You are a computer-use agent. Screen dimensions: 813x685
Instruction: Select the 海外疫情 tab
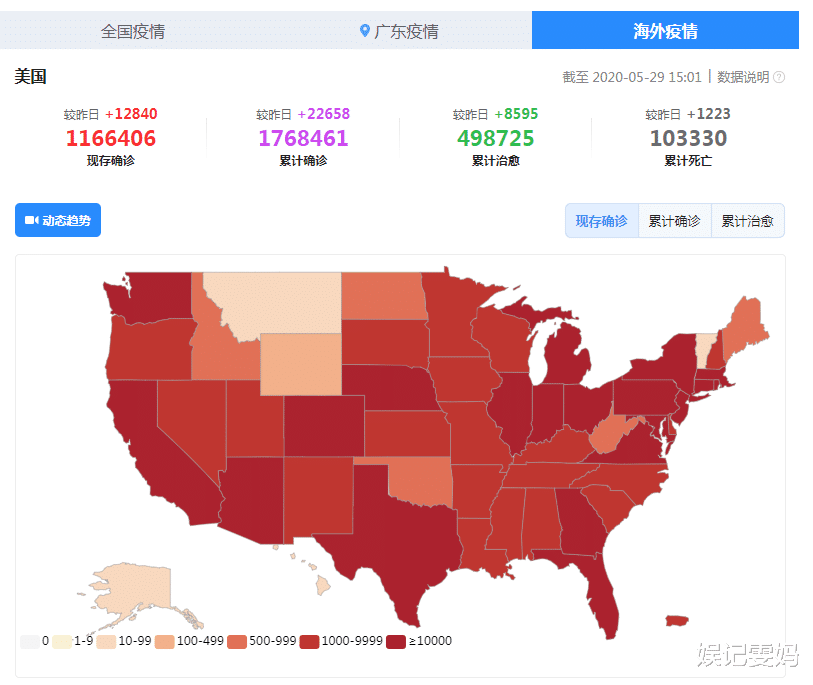coord(665,31)
